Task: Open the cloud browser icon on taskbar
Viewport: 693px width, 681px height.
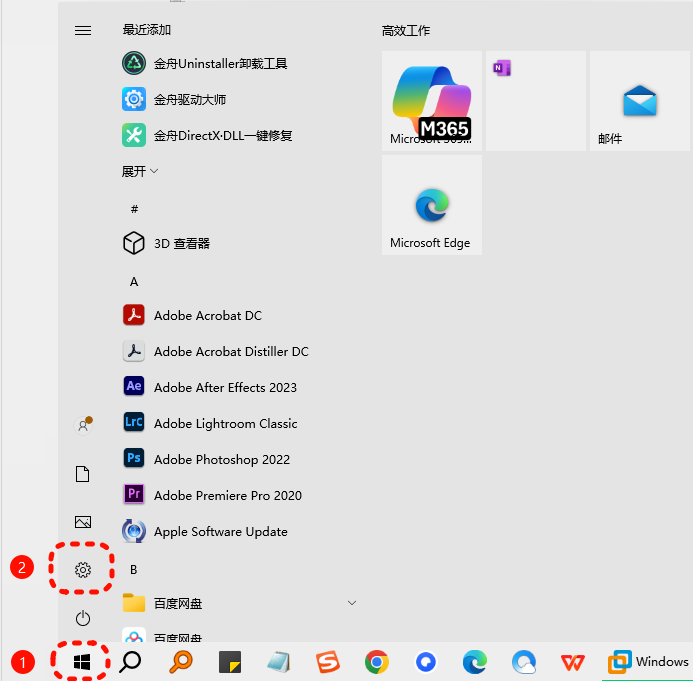Action: 524,662
